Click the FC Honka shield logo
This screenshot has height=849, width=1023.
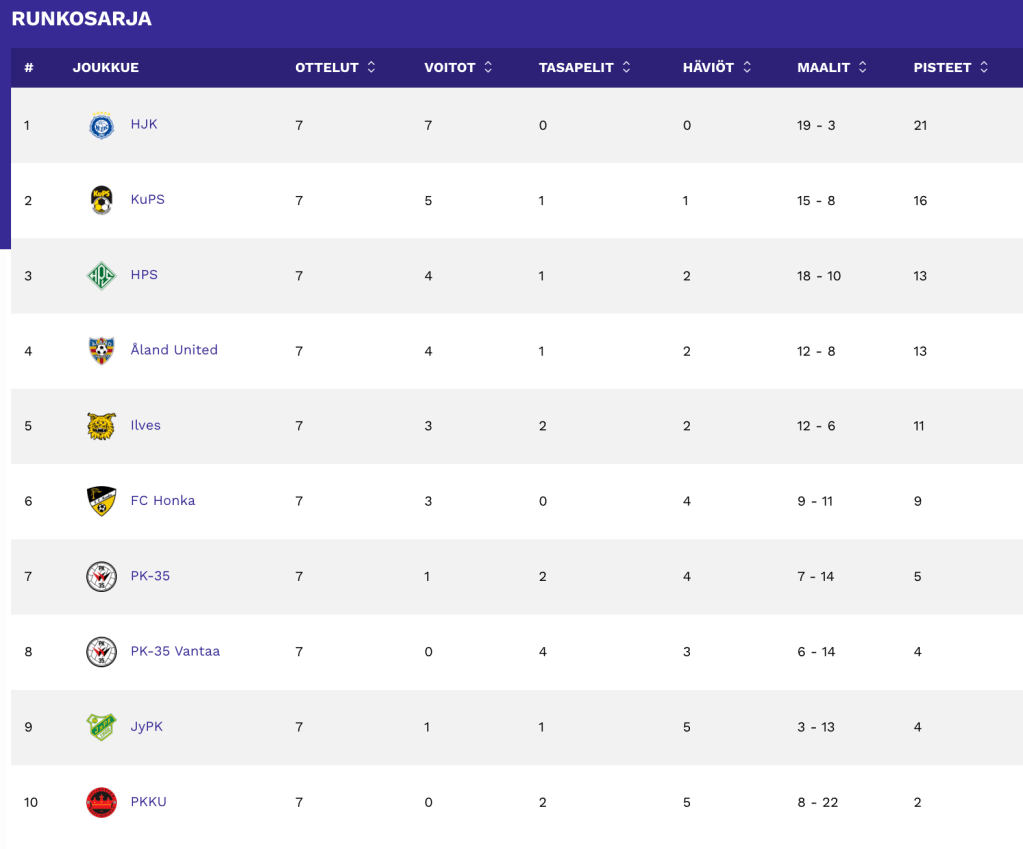pos(101,501)
